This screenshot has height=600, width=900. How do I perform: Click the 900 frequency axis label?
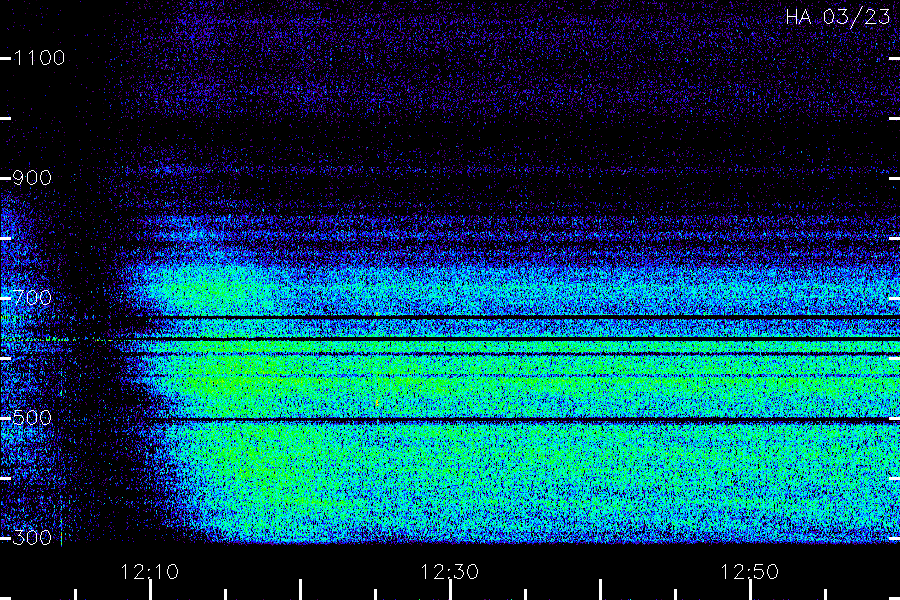click(32, 178)
